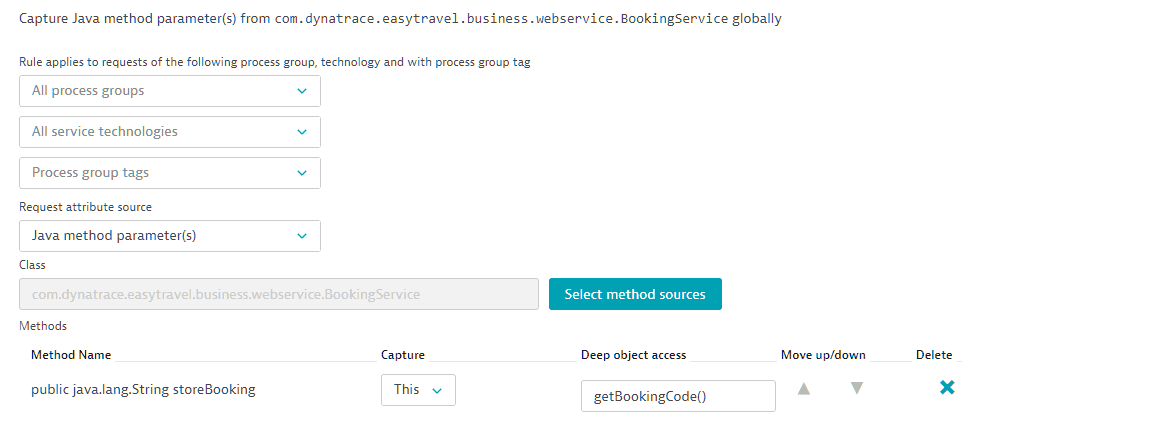
Task: Click chevron arrow on All process groups
Action: pos(302,91)
